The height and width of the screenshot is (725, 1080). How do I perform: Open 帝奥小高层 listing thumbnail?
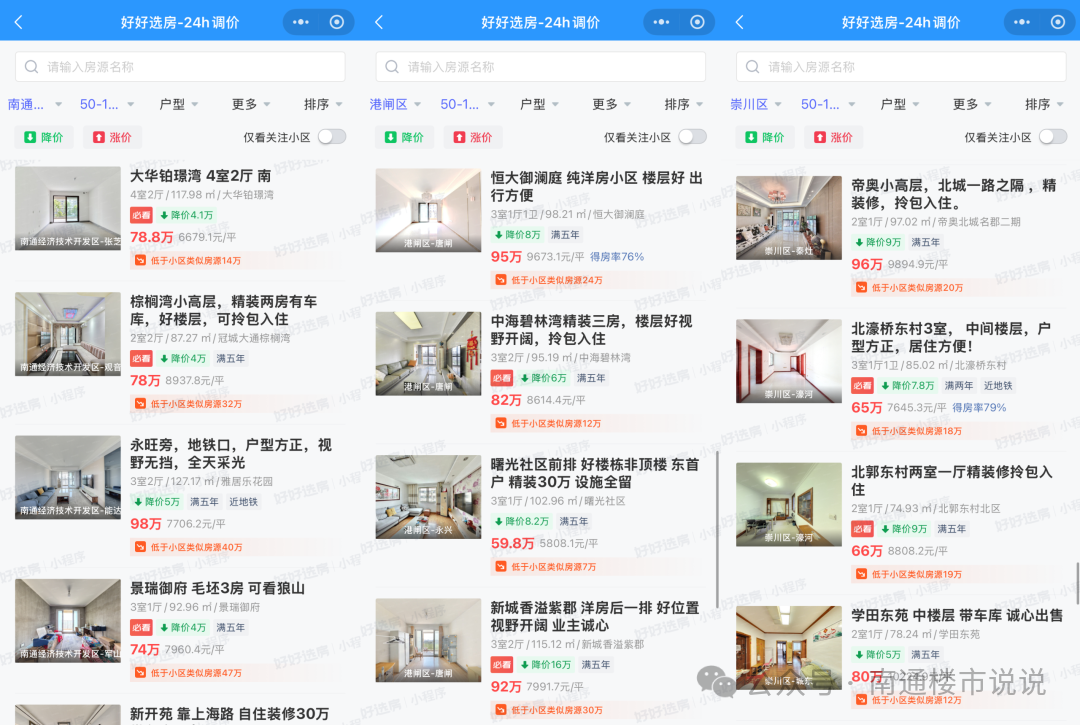789,218
